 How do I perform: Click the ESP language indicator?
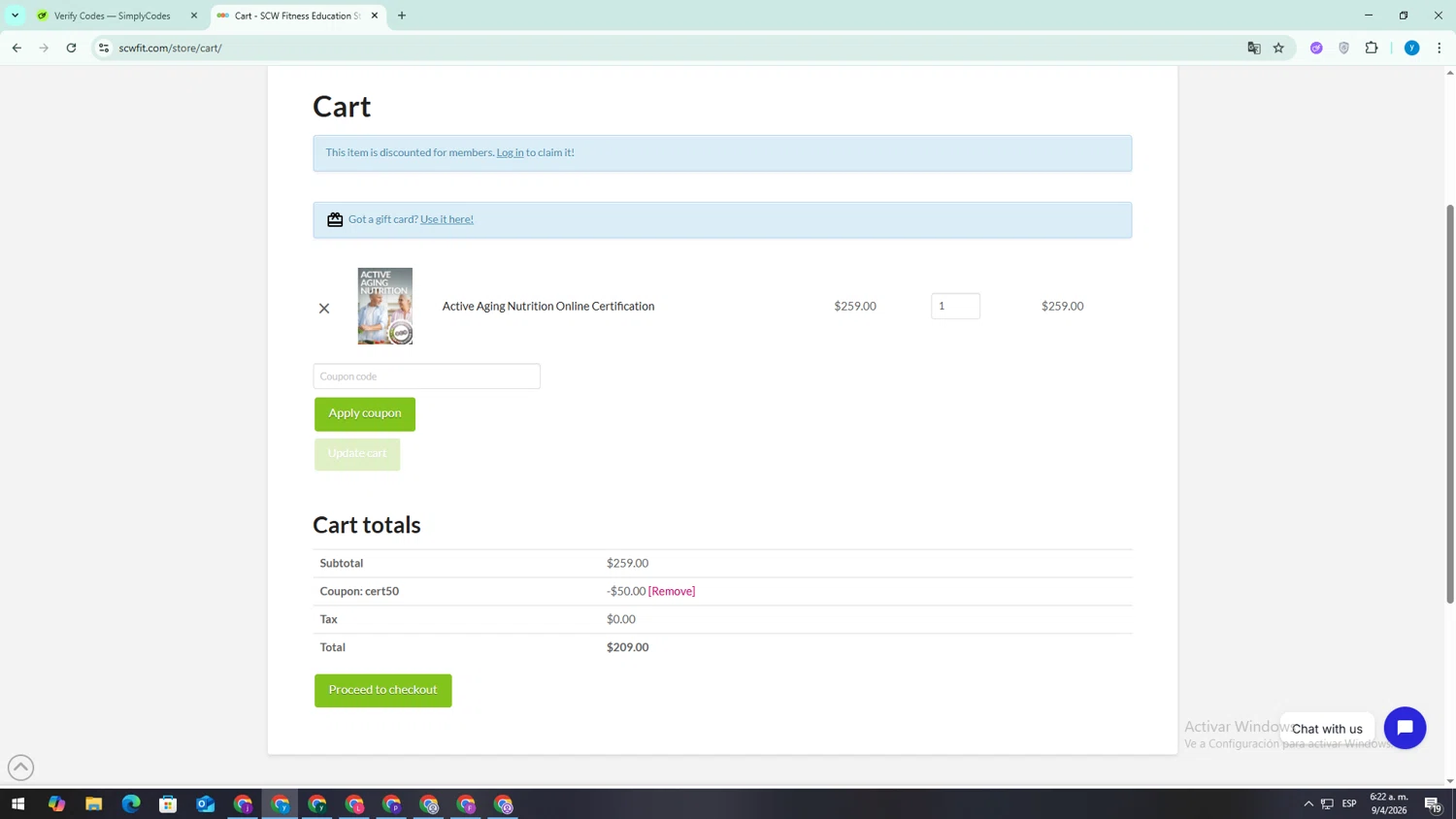click(1349, 803)
